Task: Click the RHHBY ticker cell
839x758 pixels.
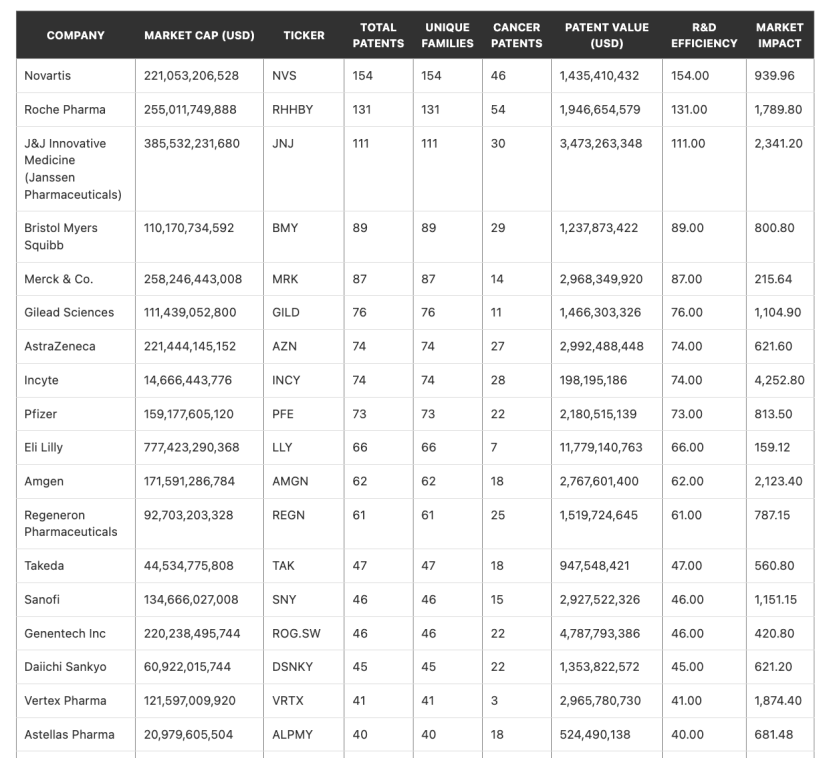Action: (292, 110)
